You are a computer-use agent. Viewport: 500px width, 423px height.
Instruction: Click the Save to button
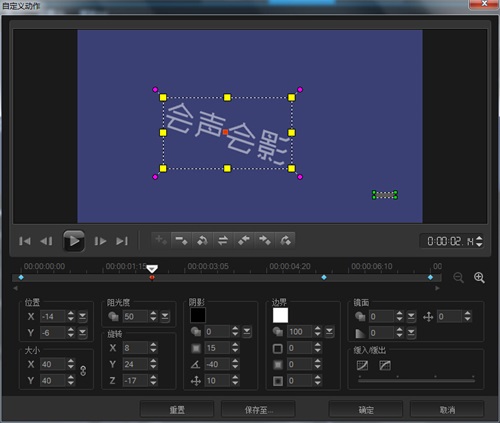click(258, 410)
